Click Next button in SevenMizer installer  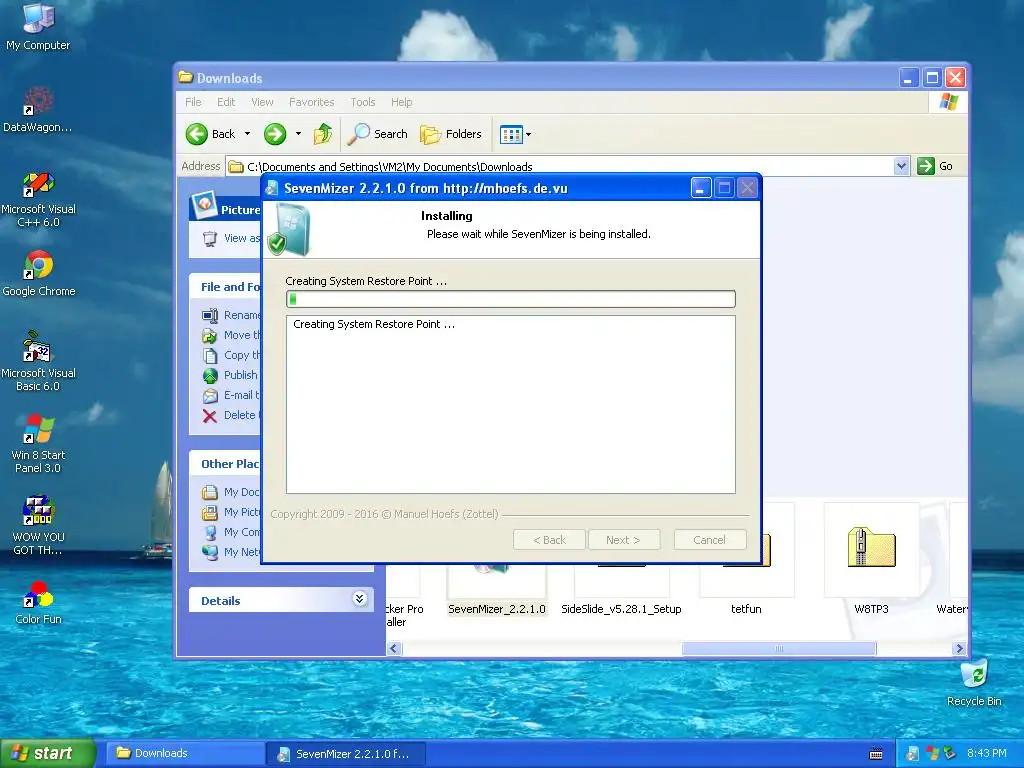(623, 540)
